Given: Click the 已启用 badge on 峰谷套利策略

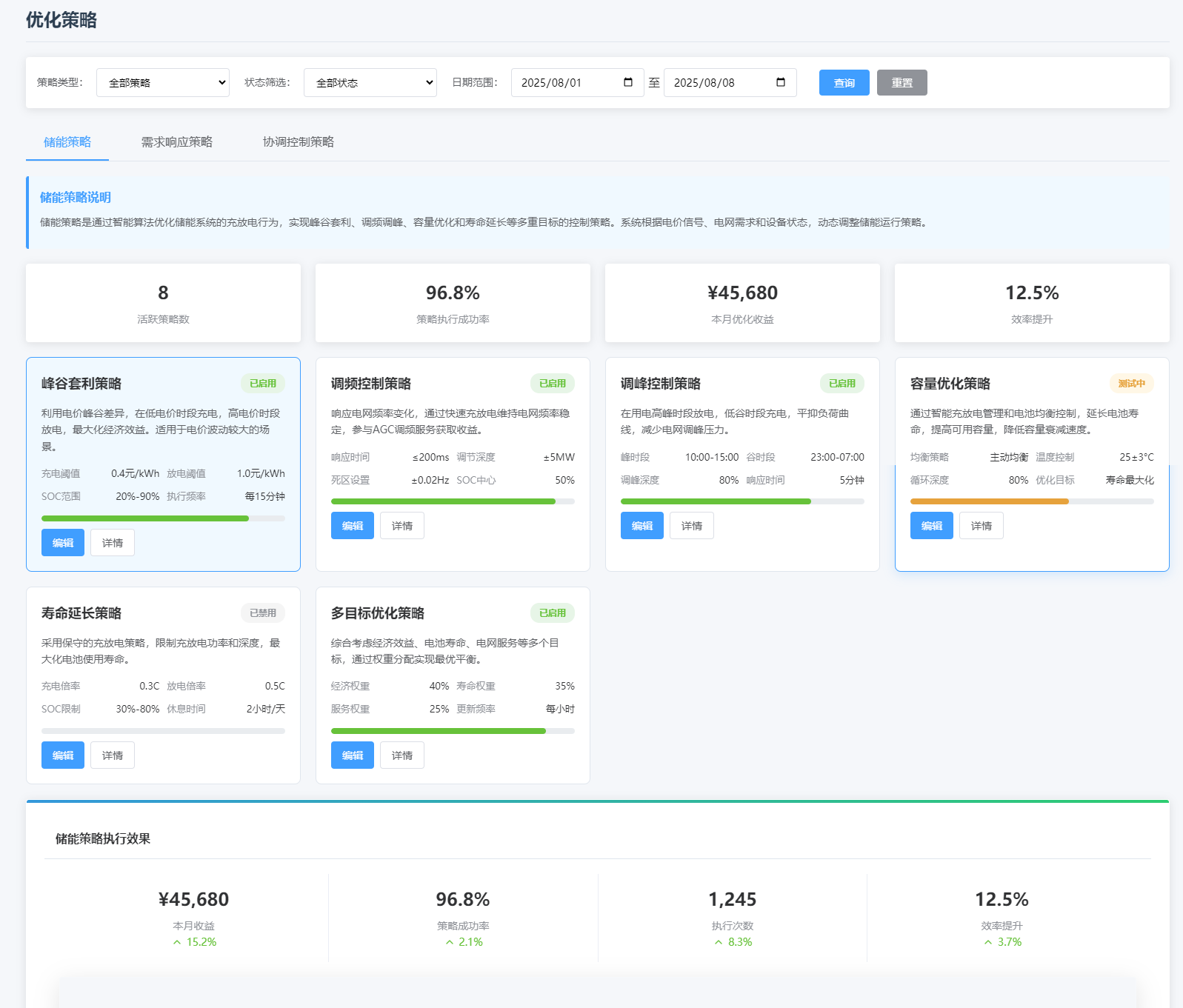Looking at the screenshot, I should pos(262,384).
